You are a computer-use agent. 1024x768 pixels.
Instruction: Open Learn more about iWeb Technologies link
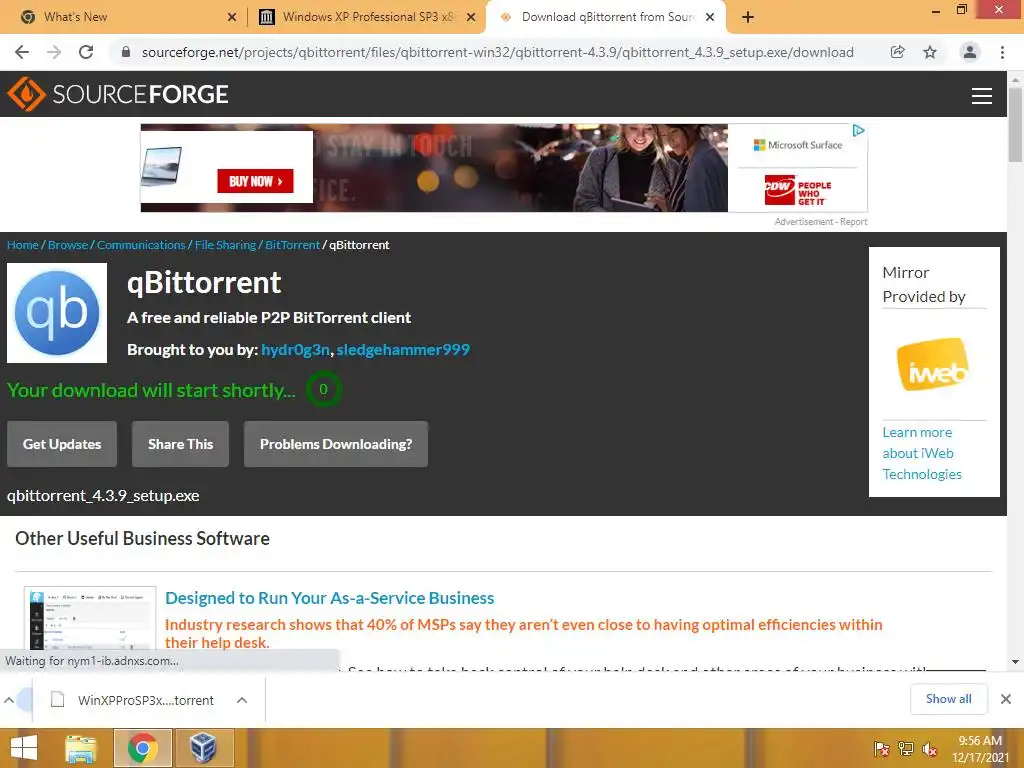[922, 453]
